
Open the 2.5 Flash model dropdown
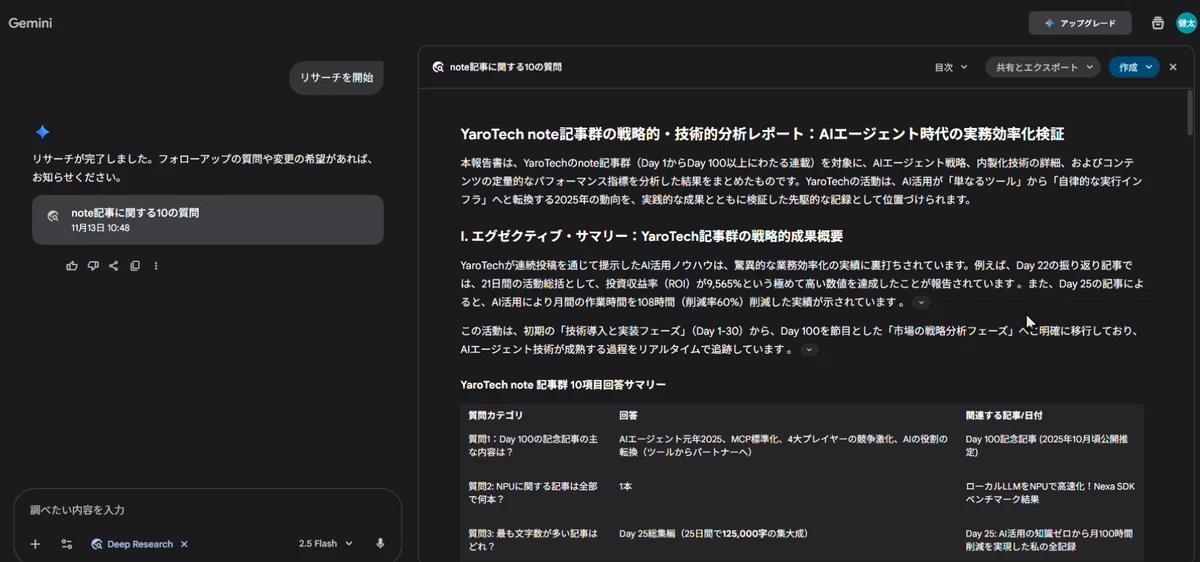(326, 544)
